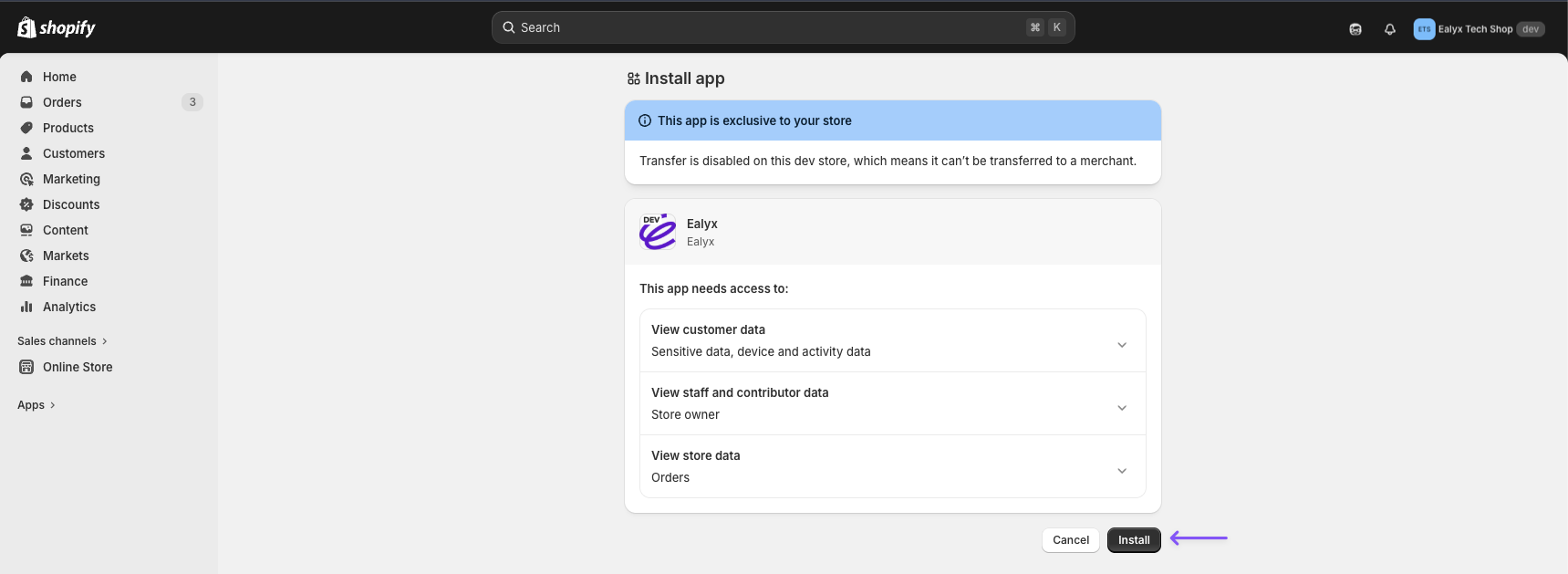Open the notifications bell
Screen dimensions: 1568x574
click(1389, 29)
